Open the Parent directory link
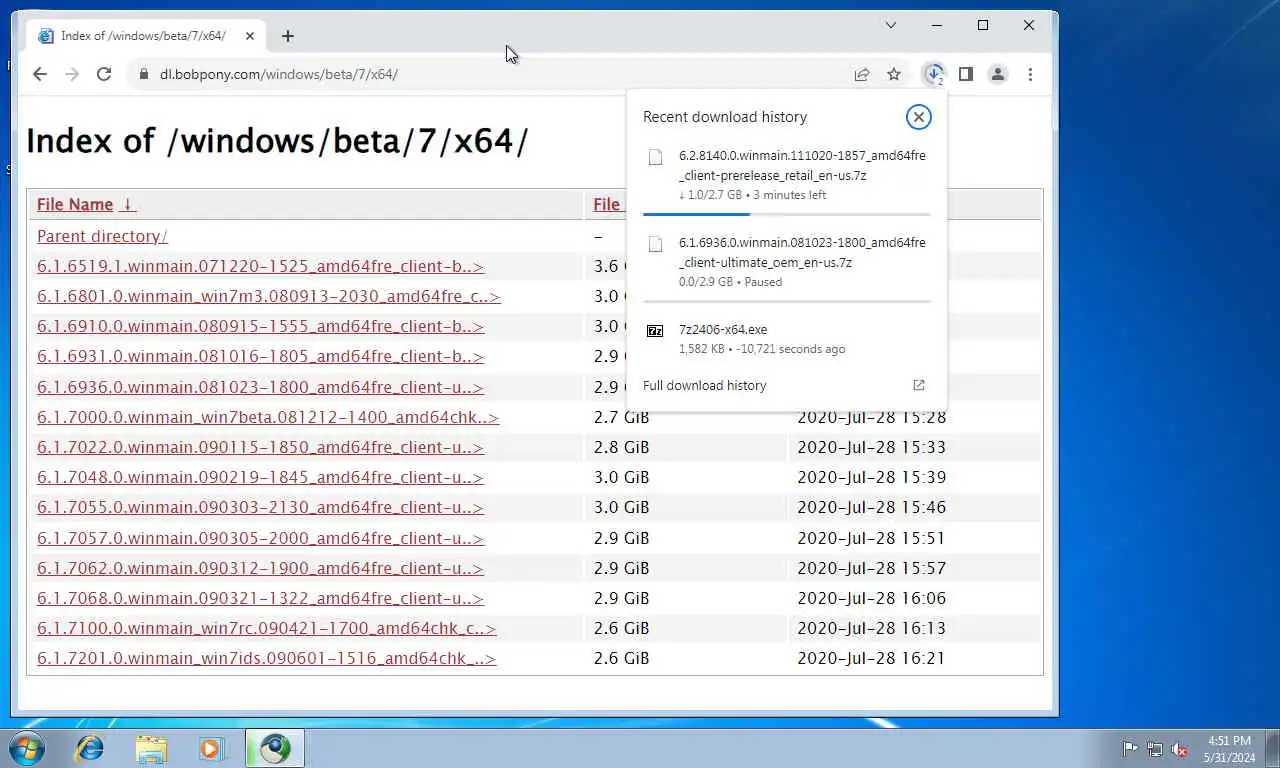The width and height of the screenshot is (1280, 768). 102,236
